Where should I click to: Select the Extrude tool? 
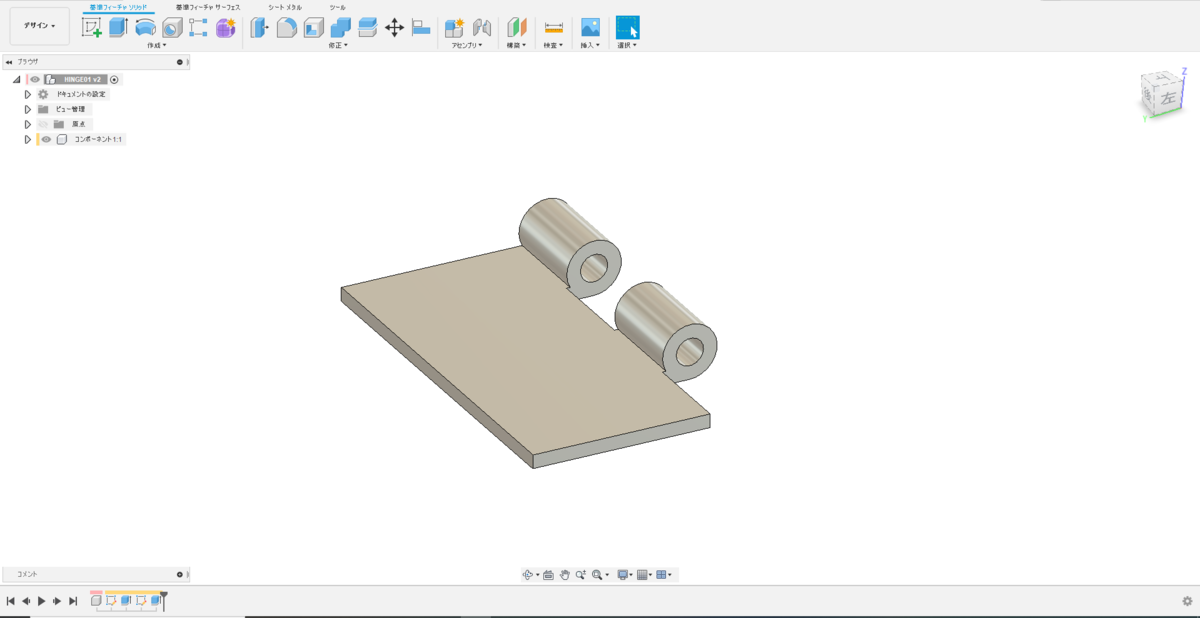pyautogui.click(x=118, y=28)
